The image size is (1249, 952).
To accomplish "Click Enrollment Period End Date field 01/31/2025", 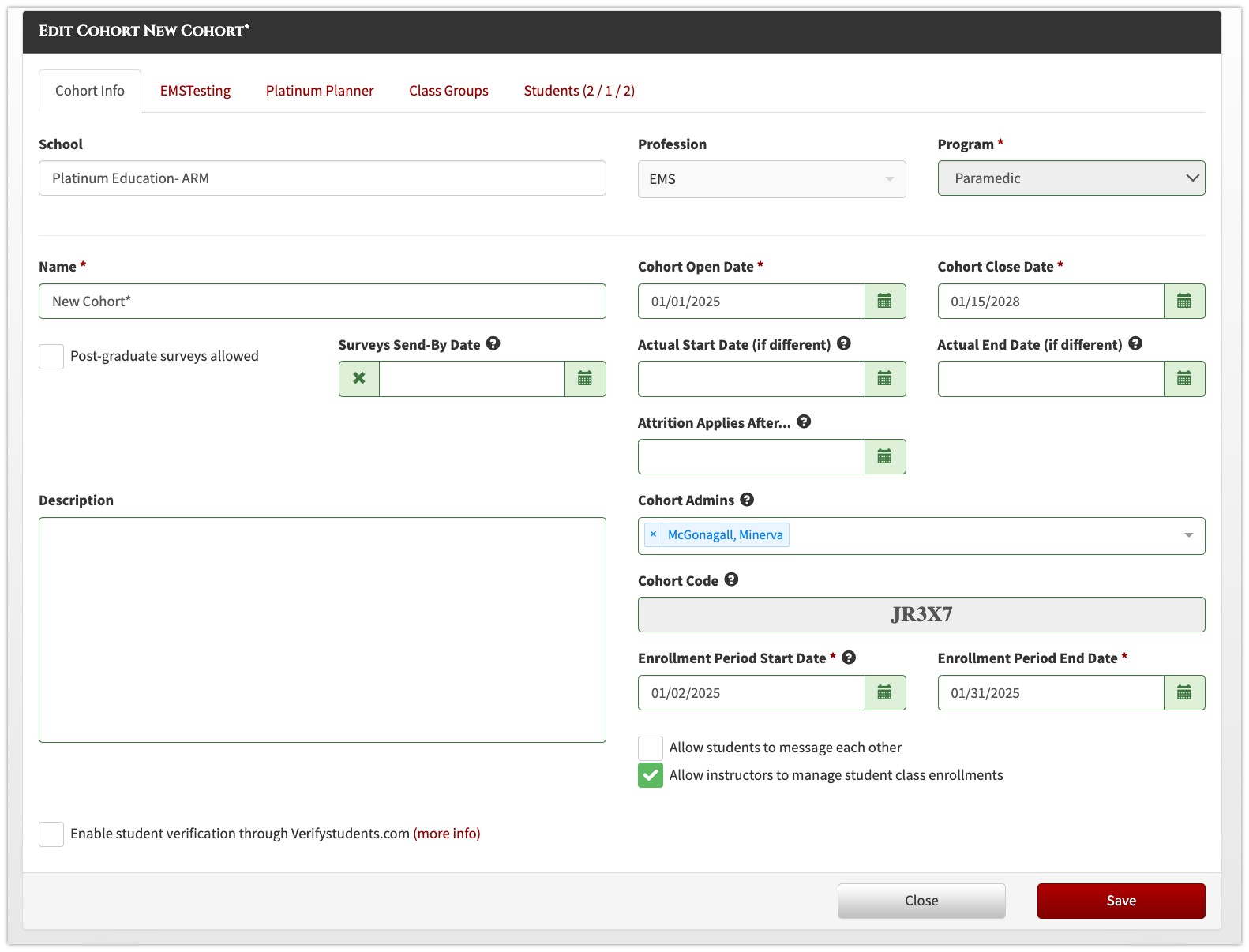I will [1051, 693].
